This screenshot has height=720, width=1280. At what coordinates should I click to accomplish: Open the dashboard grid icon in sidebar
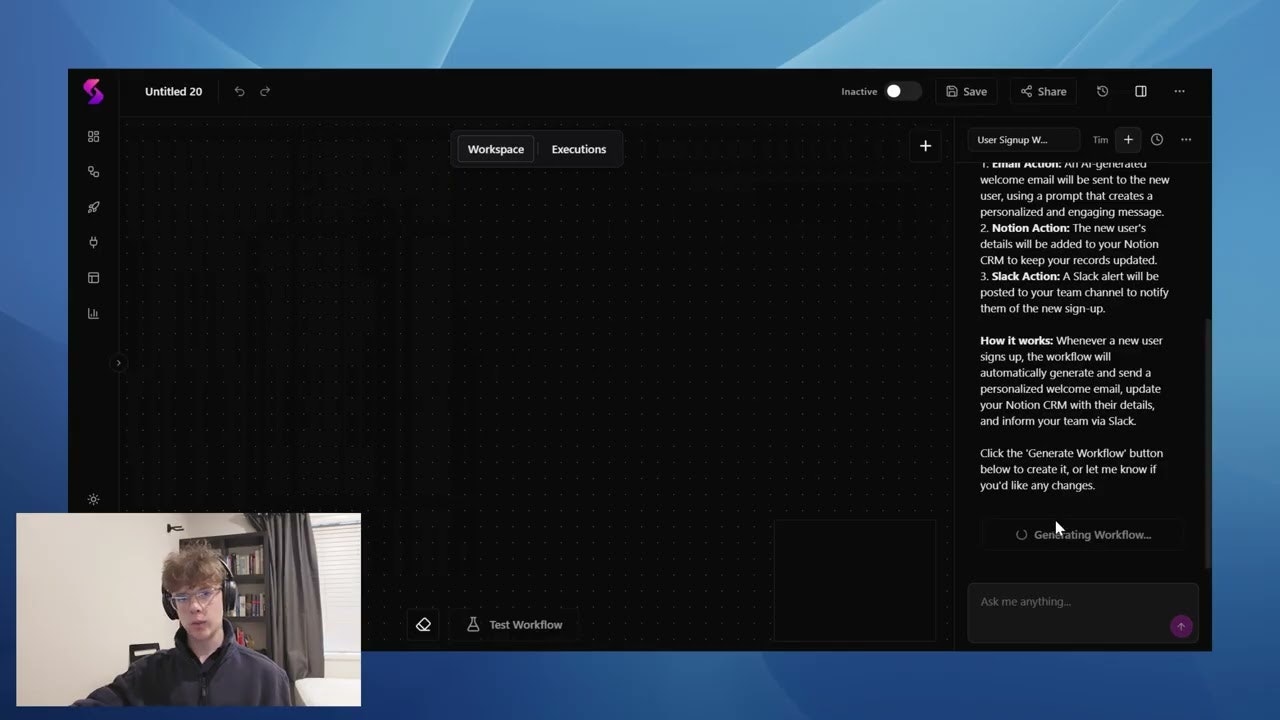(x=93, y=136)
